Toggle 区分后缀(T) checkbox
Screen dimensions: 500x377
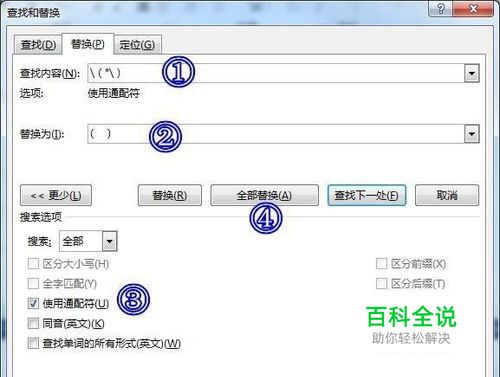[x=381, y=284]
